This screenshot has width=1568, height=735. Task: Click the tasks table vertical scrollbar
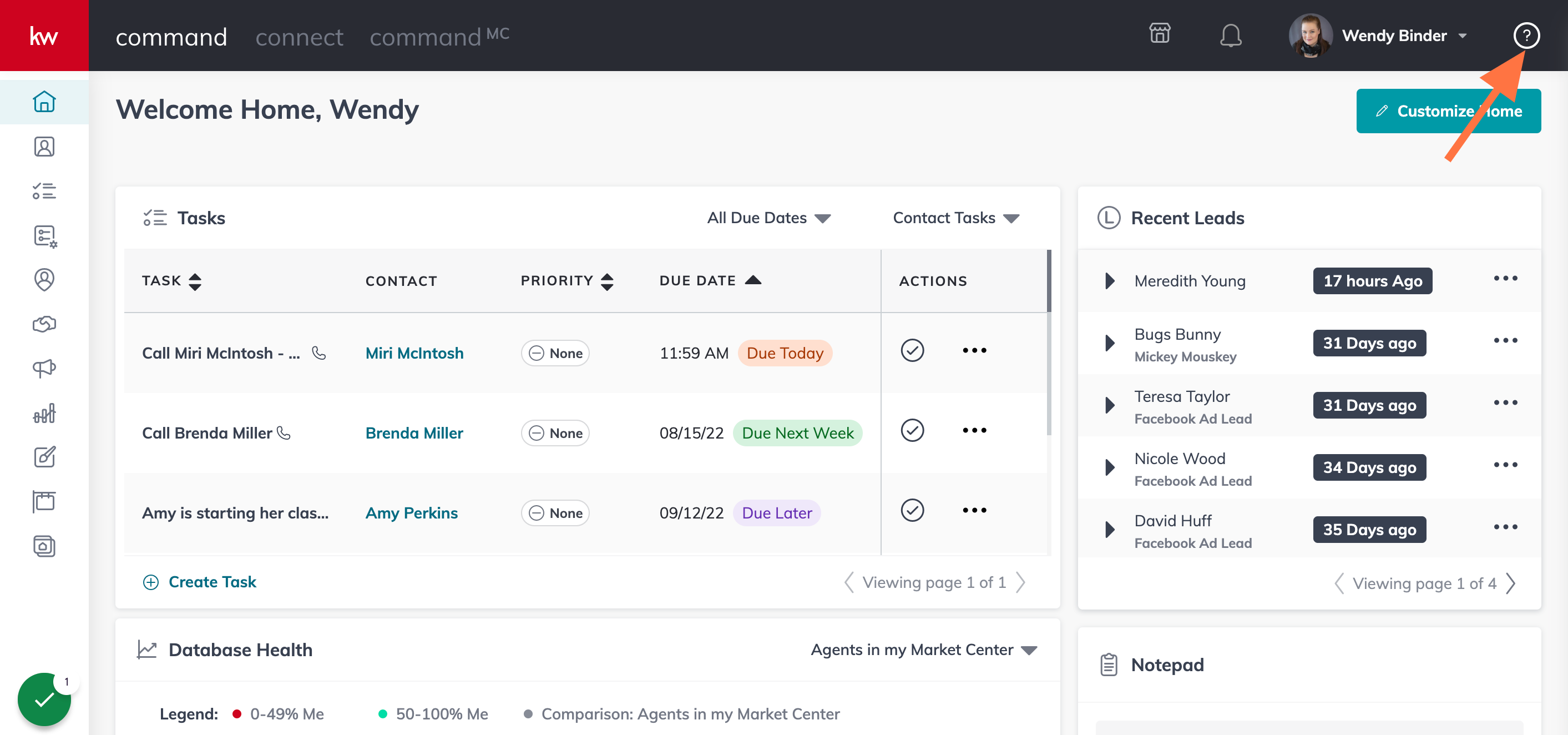tap(1048, 342)
